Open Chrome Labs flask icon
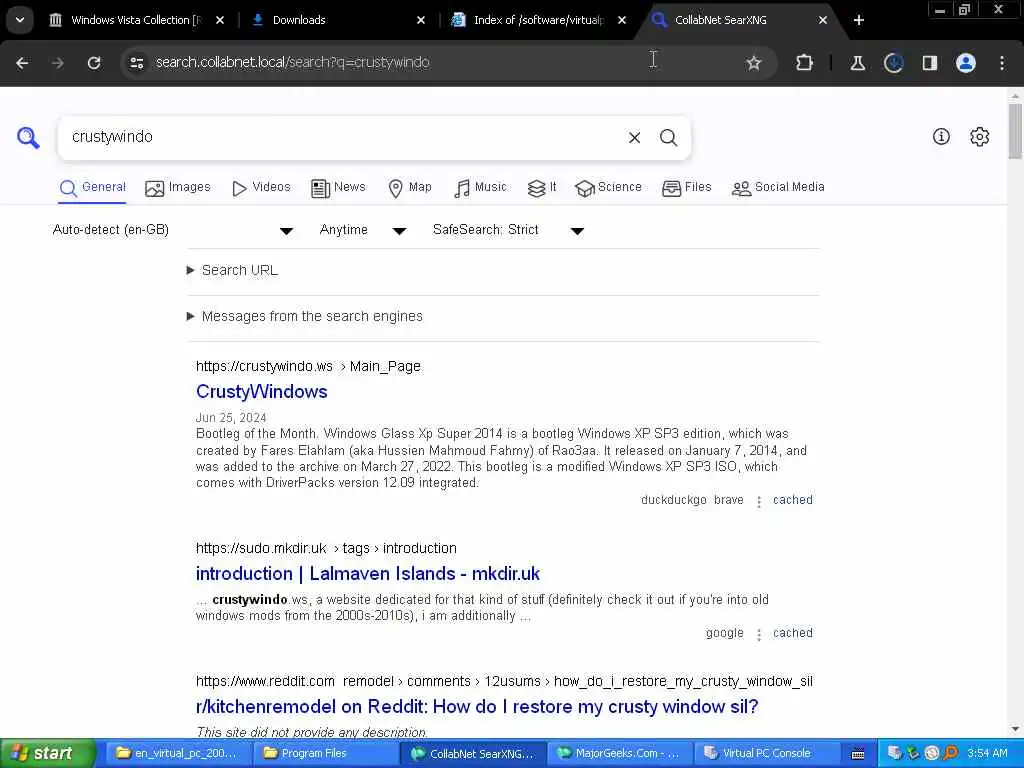Viewport: 1024px width, 768px height. tap(857, 63)
